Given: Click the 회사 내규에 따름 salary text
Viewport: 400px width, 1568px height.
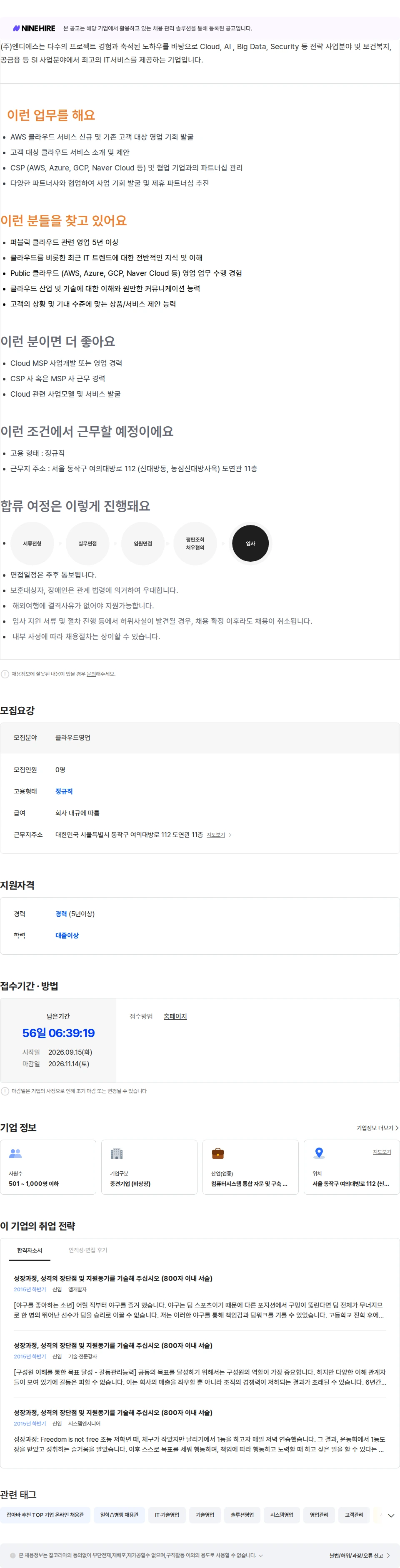Looking at the screenshot, I should point(77,813).
